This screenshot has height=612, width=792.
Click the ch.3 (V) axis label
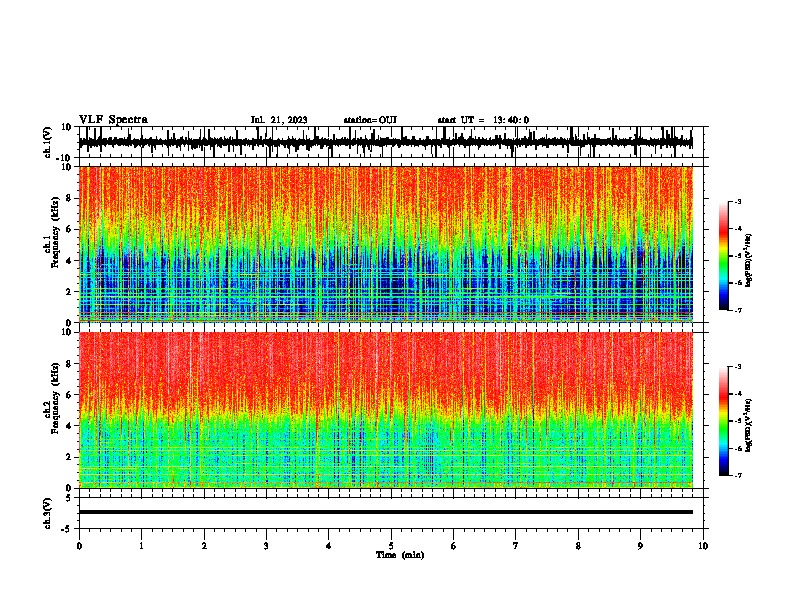48,513
